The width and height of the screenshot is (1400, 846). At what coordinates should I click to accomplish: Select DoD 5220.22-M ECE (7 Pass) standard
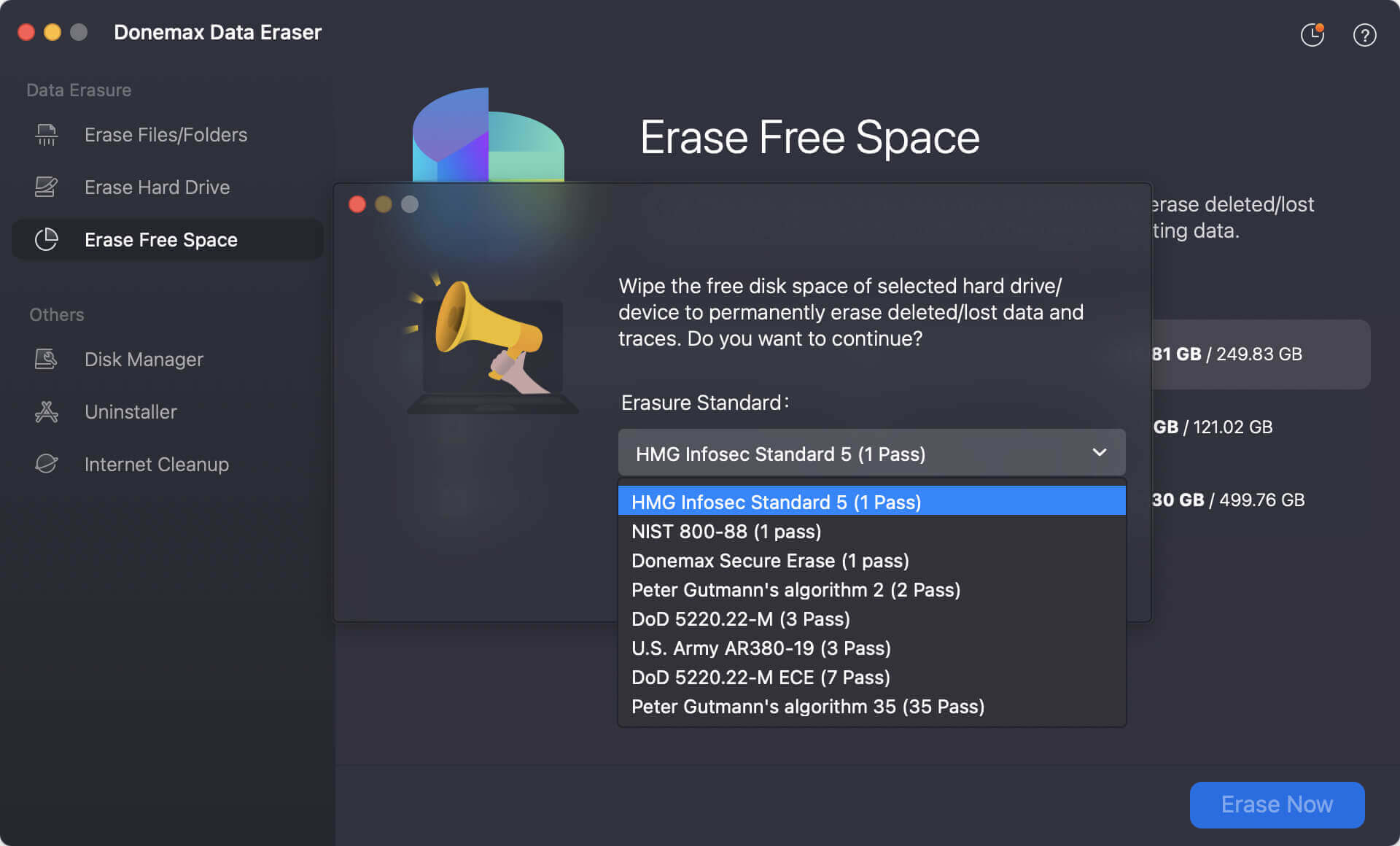pos(760,677)
